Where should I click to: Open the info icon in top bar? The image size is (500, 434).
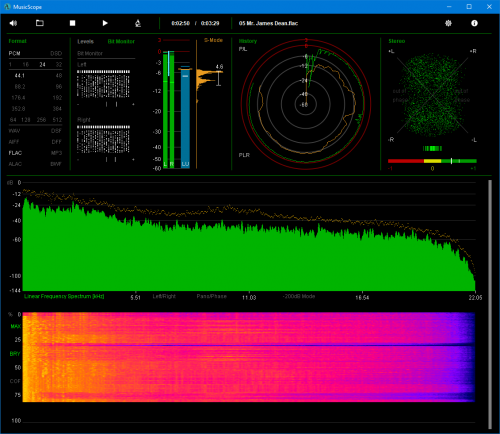coord(474,23)
